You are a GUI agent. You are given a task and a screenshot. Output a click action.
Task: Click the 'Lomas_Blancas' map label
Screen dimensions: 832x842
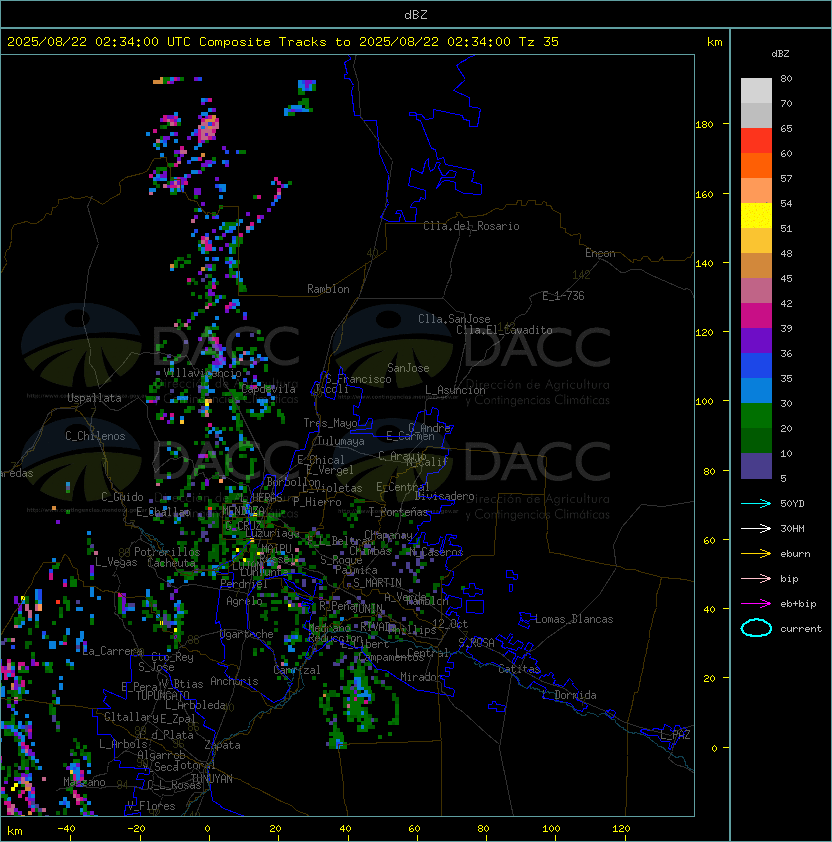[574, 619]
